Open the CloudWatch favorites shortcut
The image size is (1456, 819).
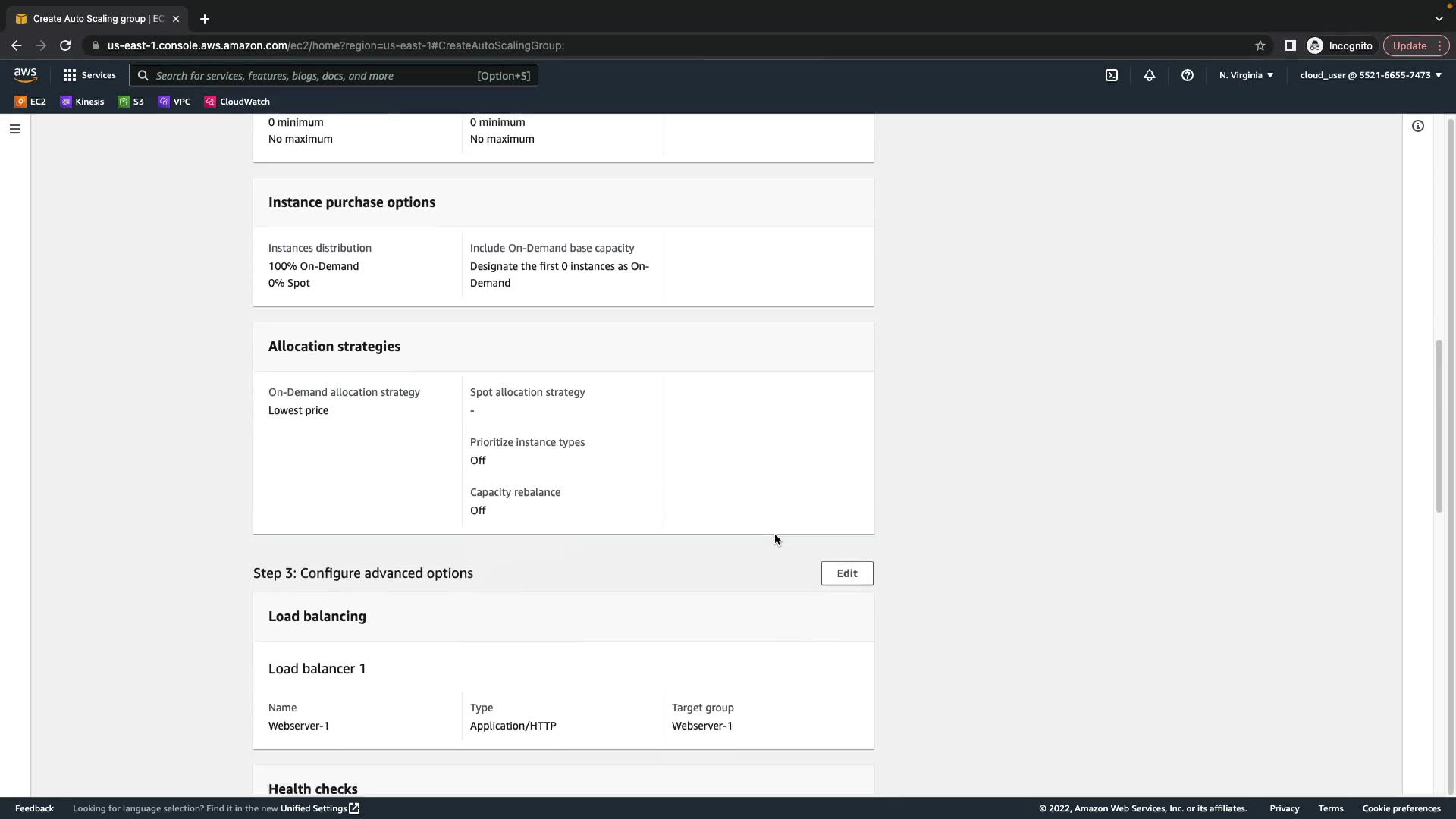(237, 102)
